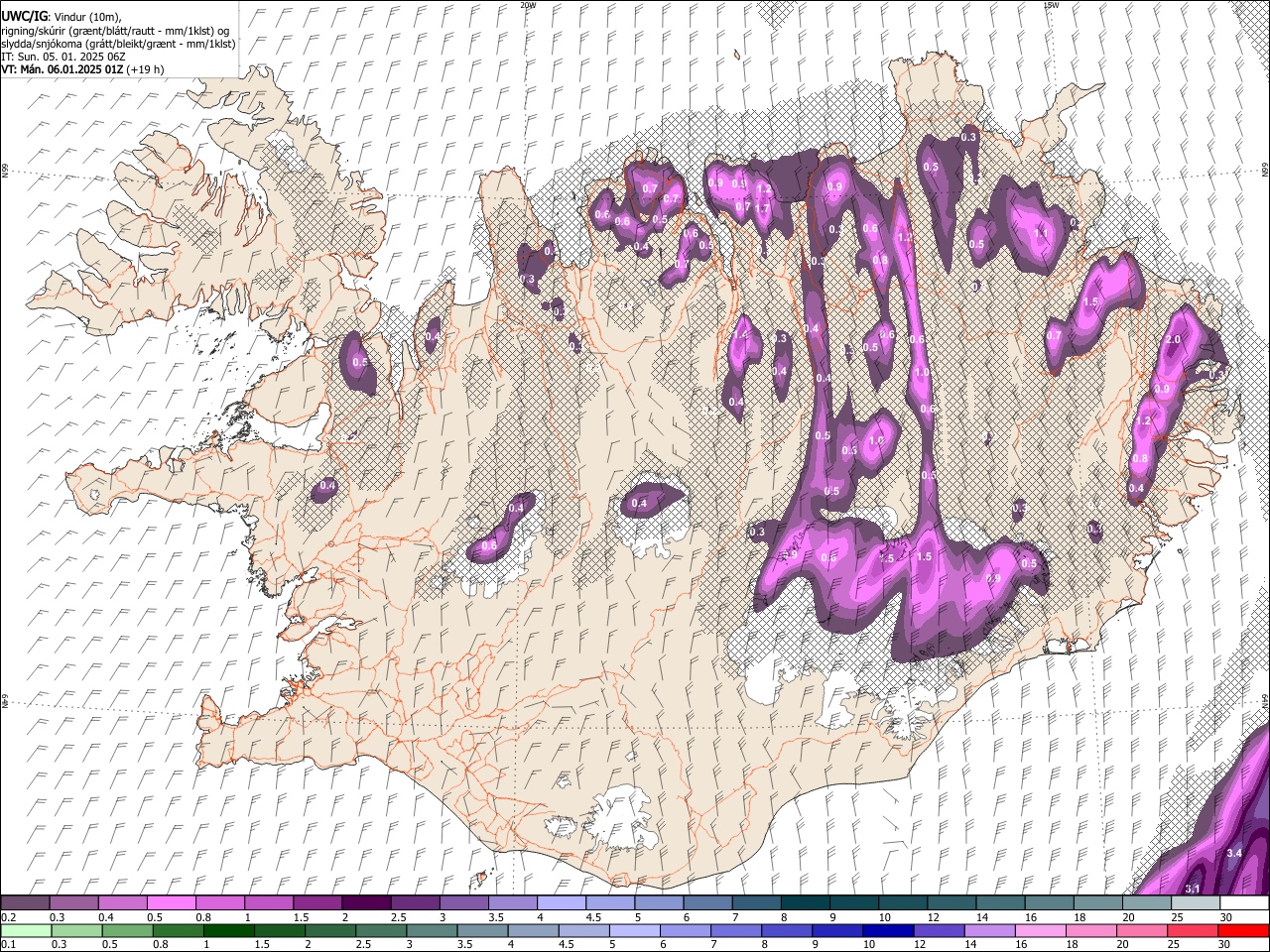
Task: Click the '30' label on the snow scale
Action: pyautogui.click(x=1226, y=917)
